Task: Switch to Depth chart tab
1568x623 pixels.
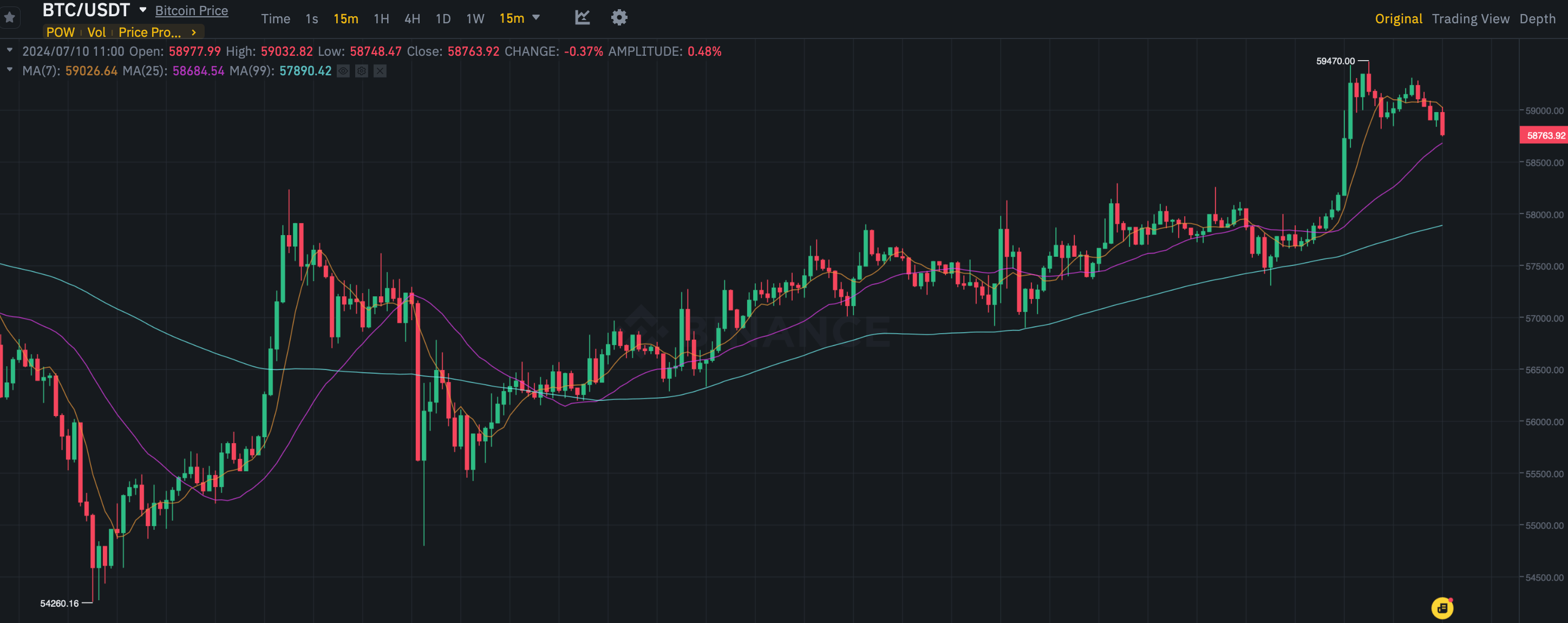Action: (x=1537, y=19)
